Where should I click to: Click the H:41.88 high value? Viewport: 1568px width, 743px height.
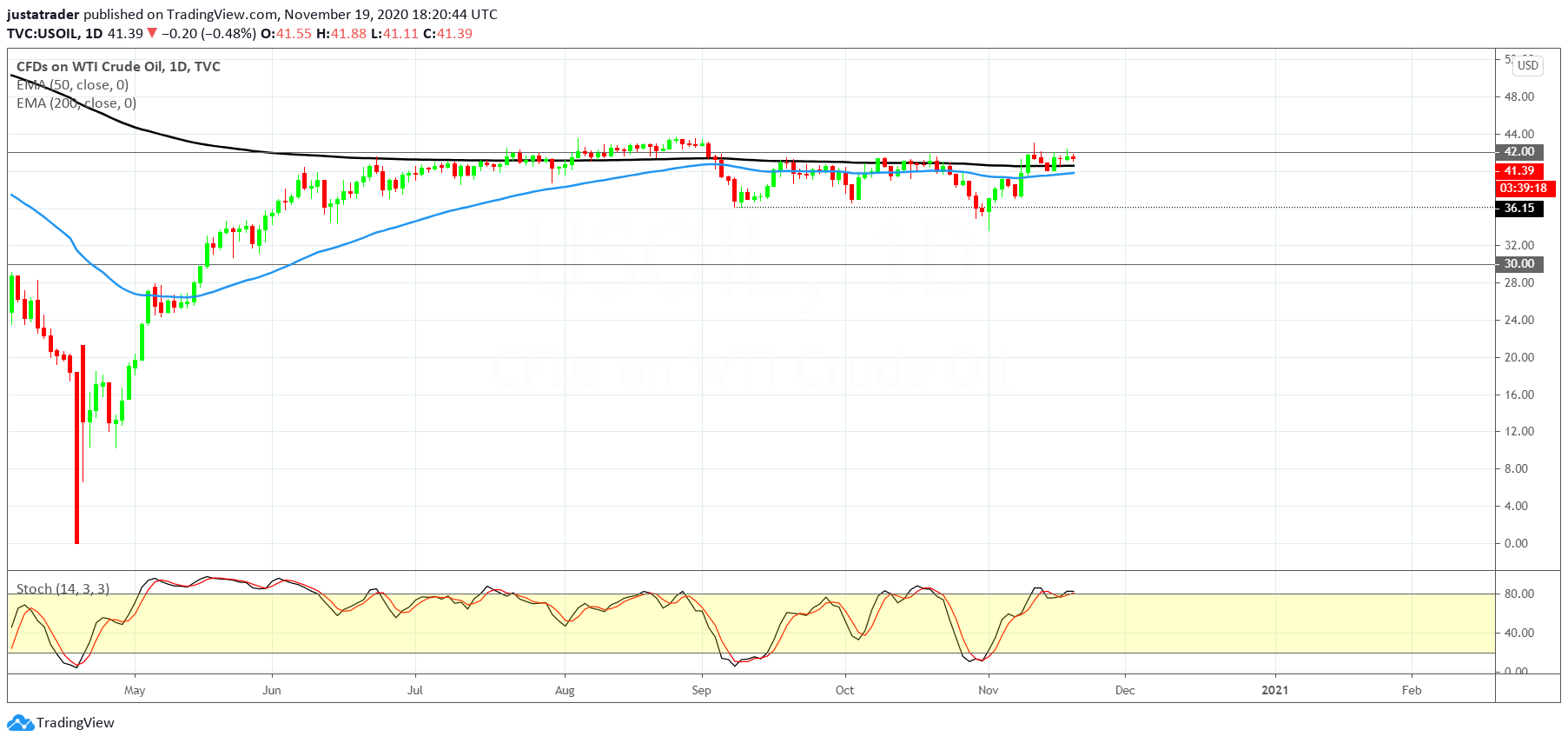(341, 34)
